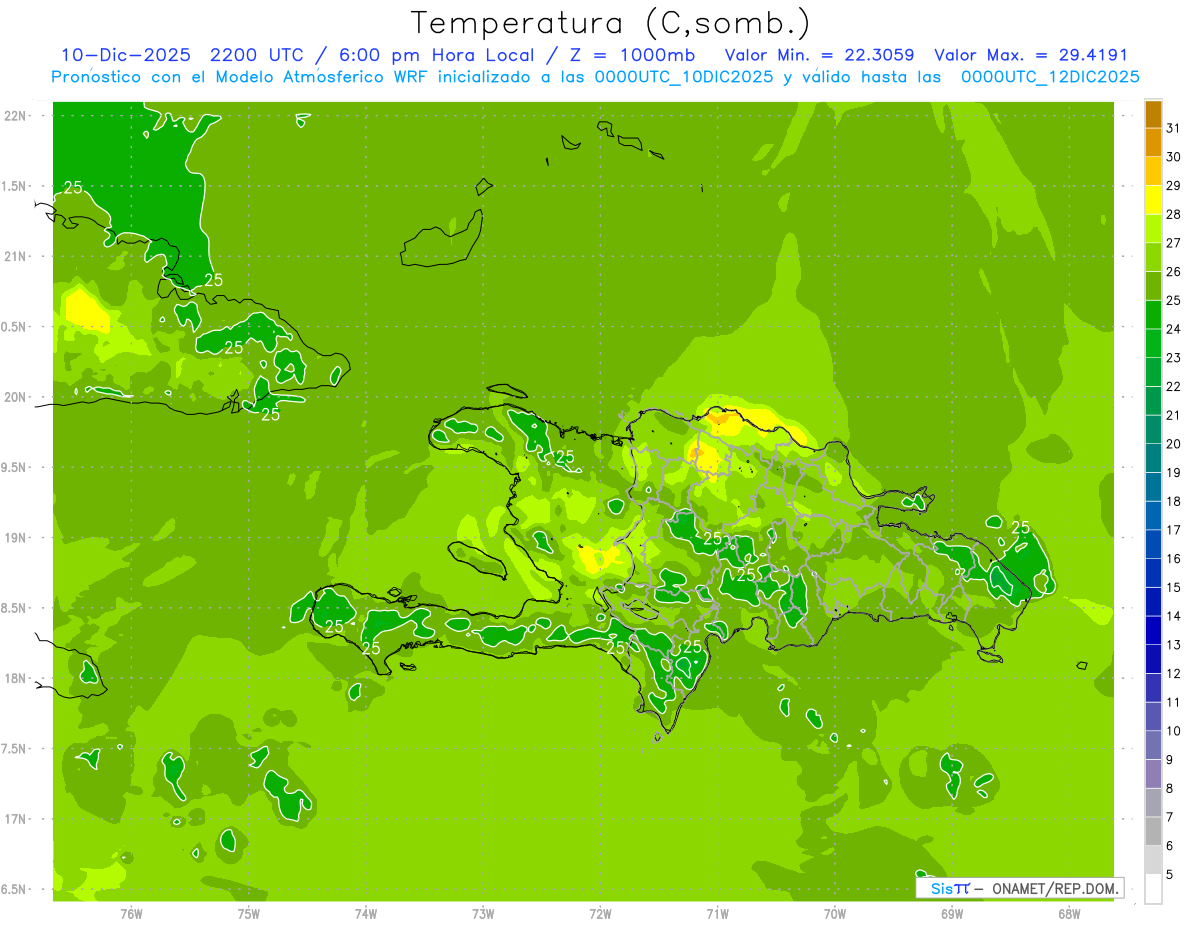Image resolution: width=1200 pixels, height=927 pixels.
Task: Click the "68W" longitude axis label
Action: [1069, 914]
